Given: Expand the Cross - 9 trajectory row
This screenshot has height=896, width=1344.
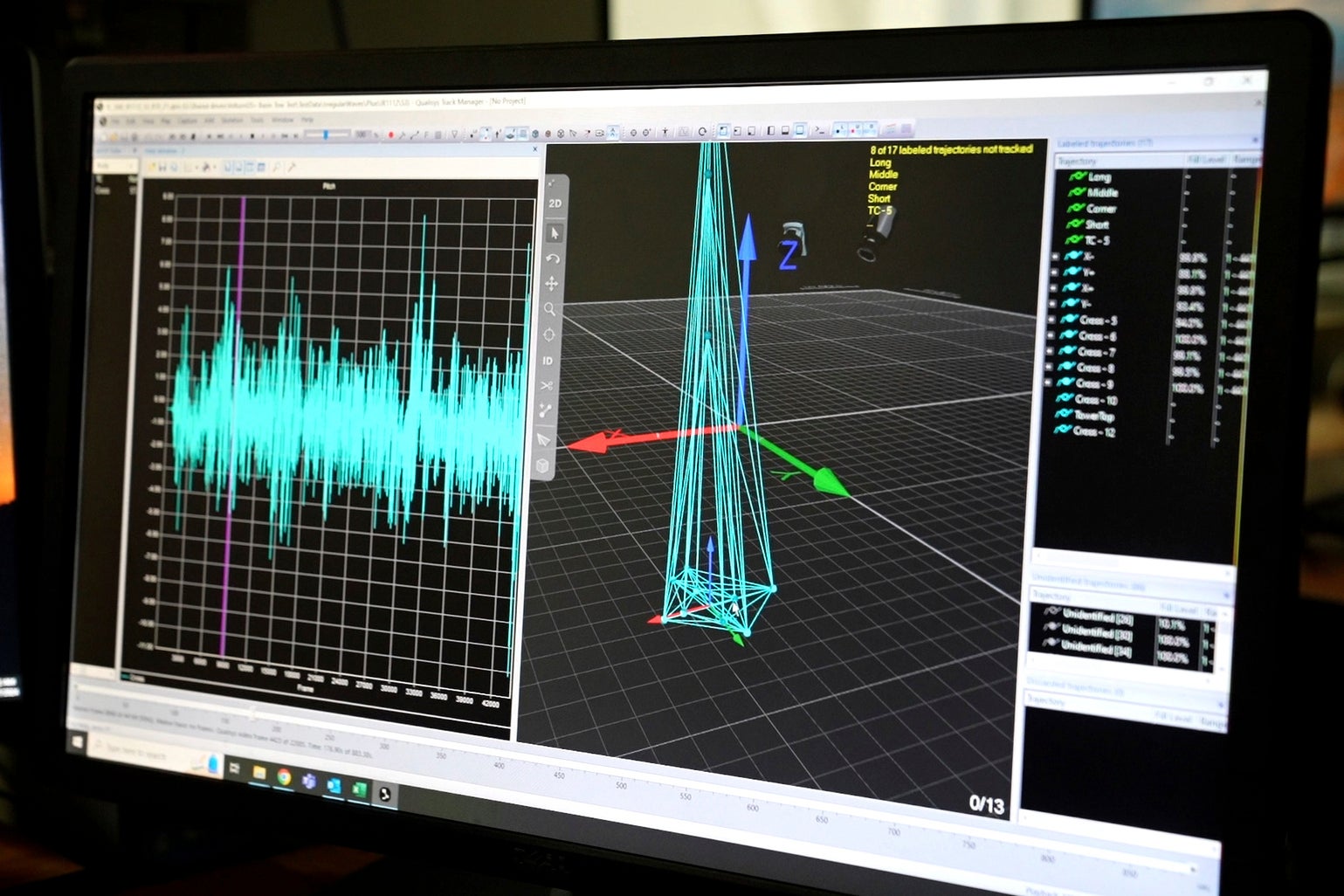Looking at the screenshot, I should coord(1050,383).
